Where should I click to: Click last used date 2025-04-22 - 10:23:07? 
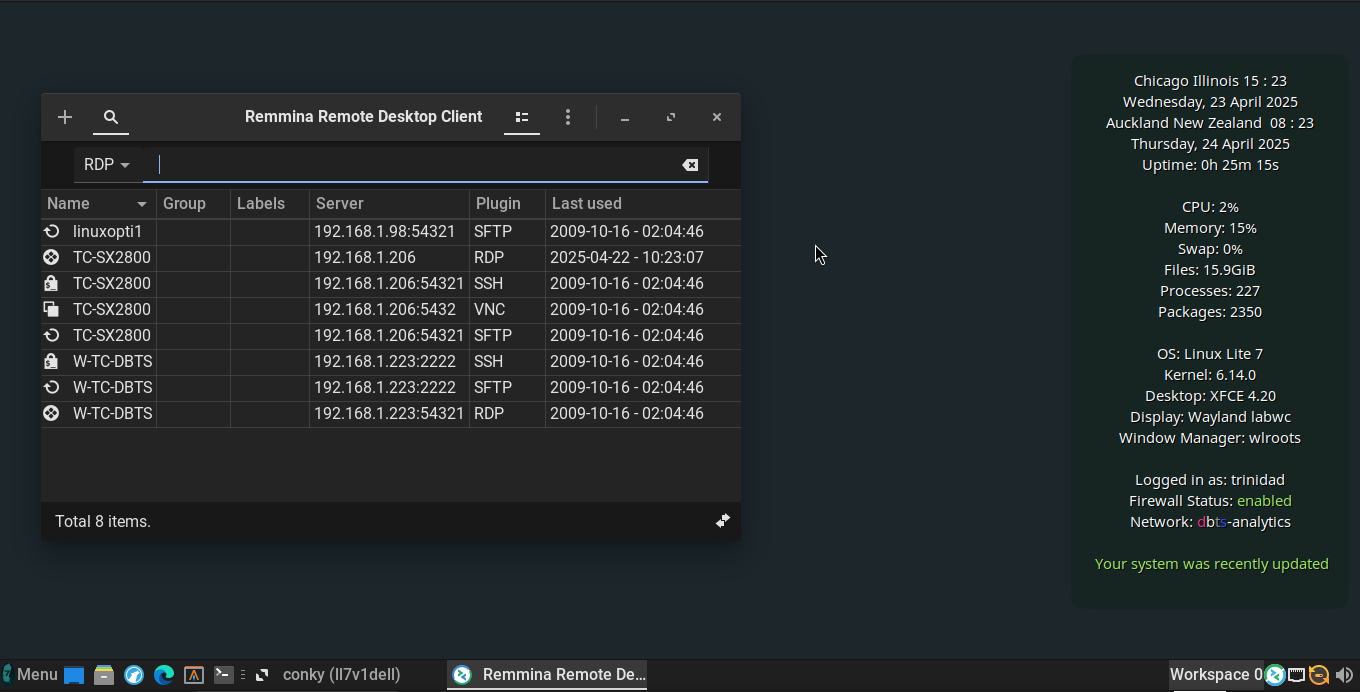coord(627,257)
